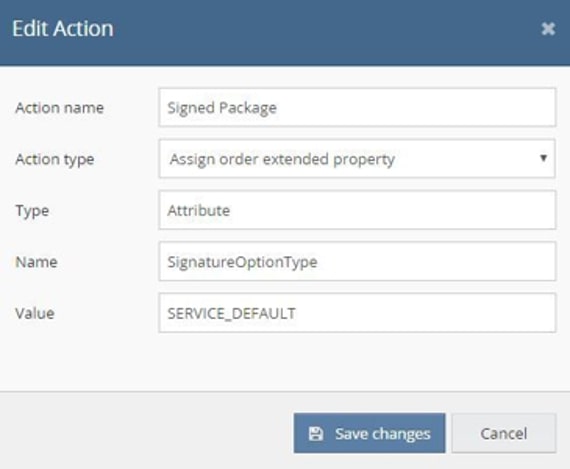Click the Name label text
This screenshot has height=469, width=570.
[x=36, y=262]
